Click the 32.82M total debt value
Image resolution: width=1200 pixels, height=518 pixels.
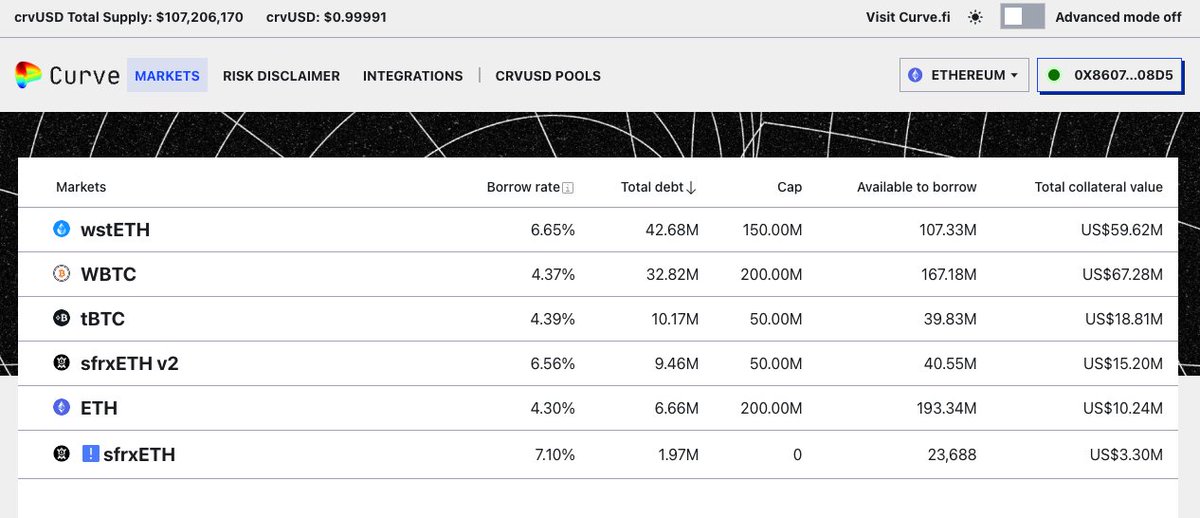673,274
